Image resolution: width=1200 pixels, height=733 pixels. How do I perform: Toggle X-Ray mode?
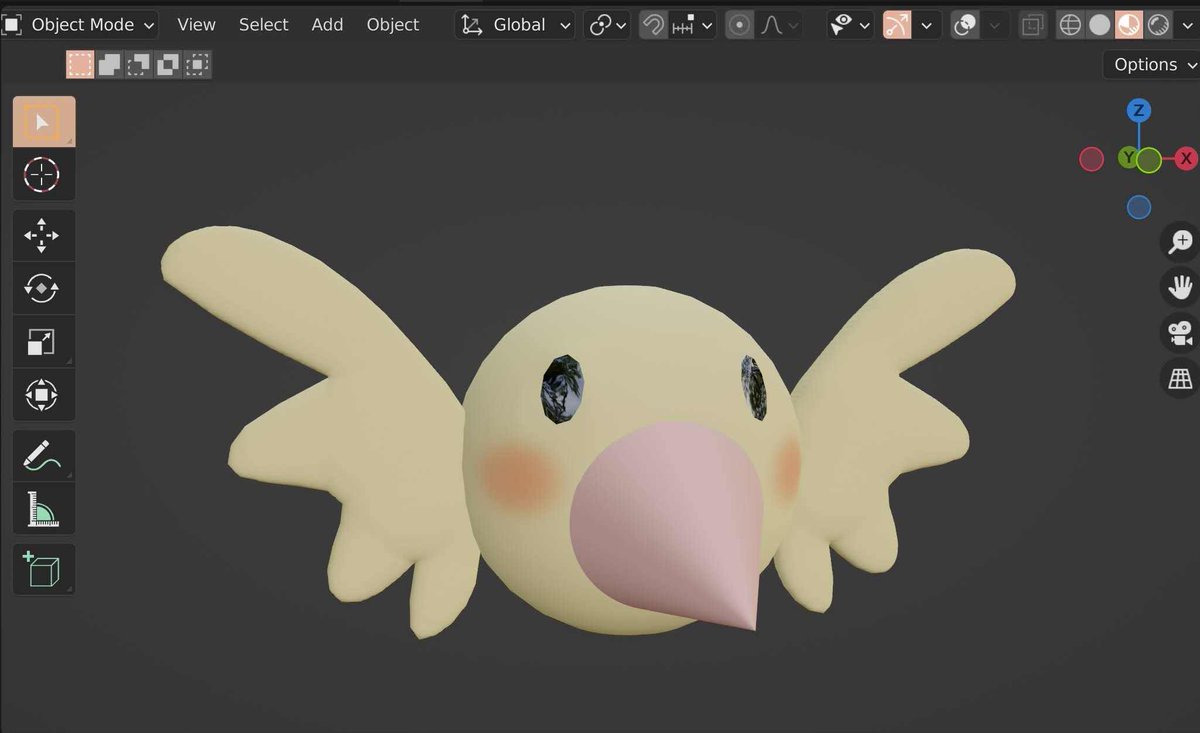click(x=1033, y=25)
